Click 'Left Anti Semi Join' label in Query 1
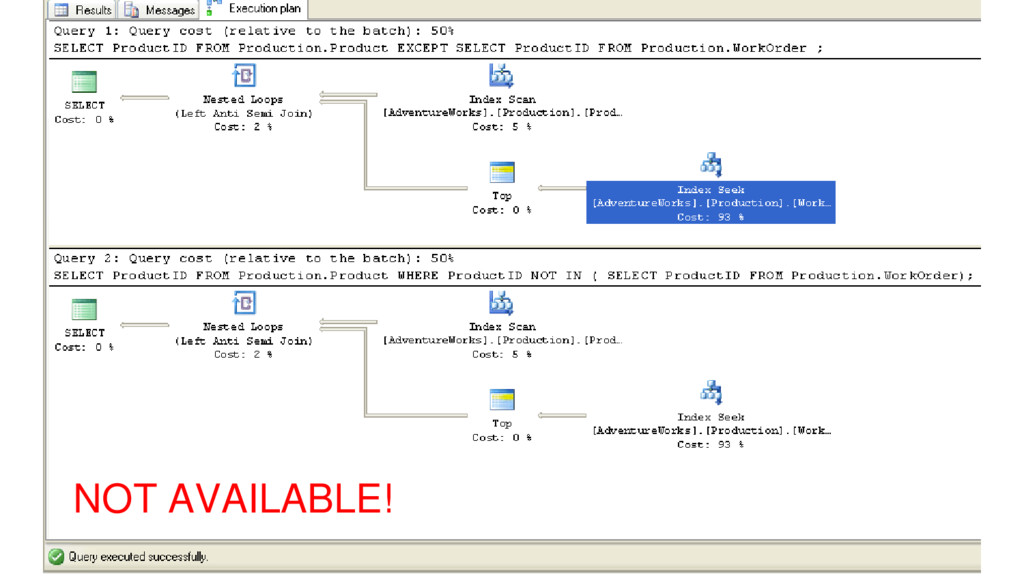The height and width of the screenshot is (576, 1024). click(244, 113)
